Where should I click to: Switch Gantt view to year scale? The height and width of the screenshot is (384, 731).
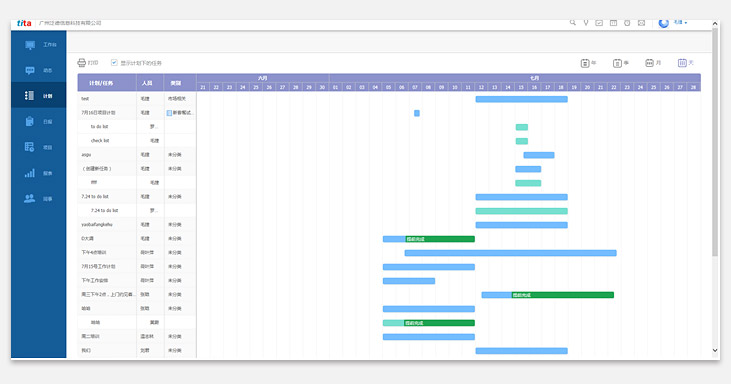pos(588,63)
